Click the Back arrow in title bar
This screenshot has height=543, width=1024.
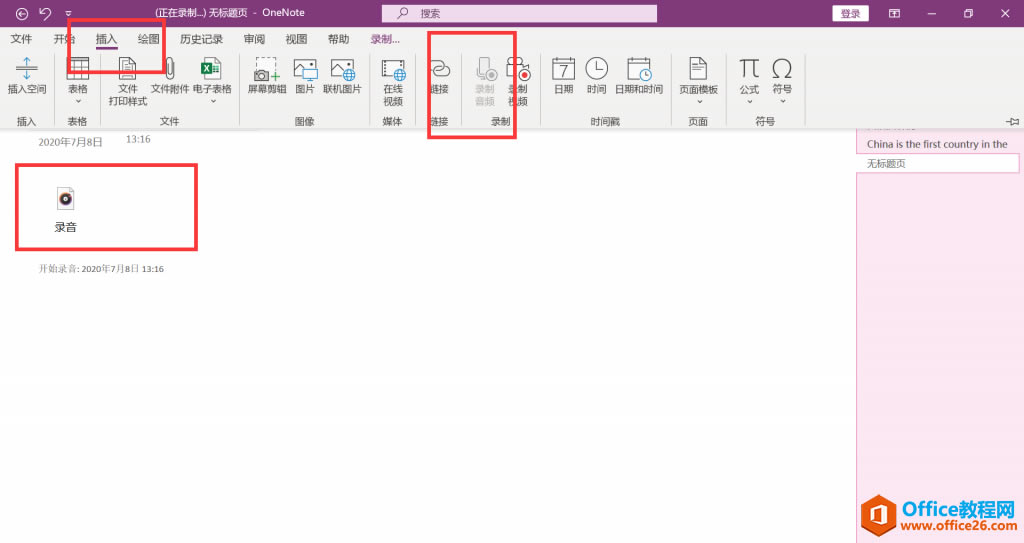click(22, 13)
